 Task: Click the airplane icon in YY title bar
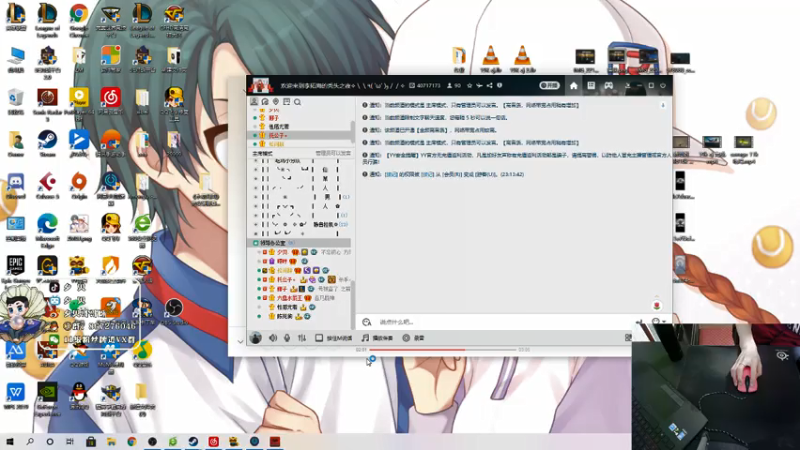click(x=479, y=86)
